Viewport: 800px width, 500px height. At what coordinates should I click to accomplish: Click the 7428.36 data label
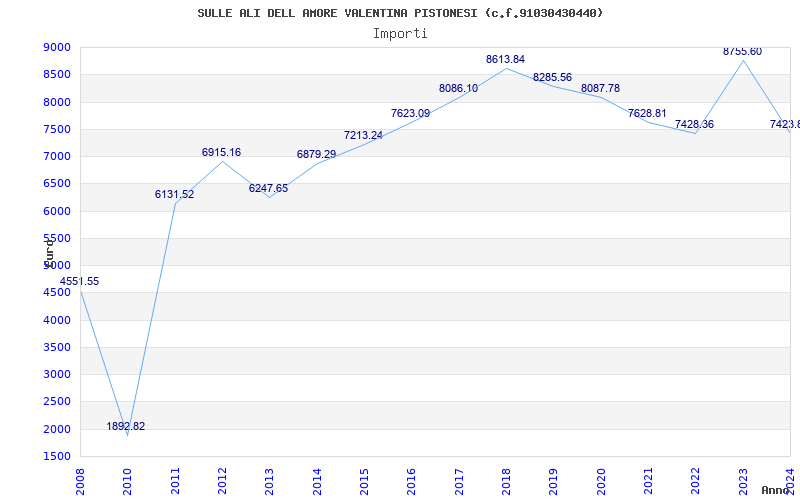pos(694,124)
